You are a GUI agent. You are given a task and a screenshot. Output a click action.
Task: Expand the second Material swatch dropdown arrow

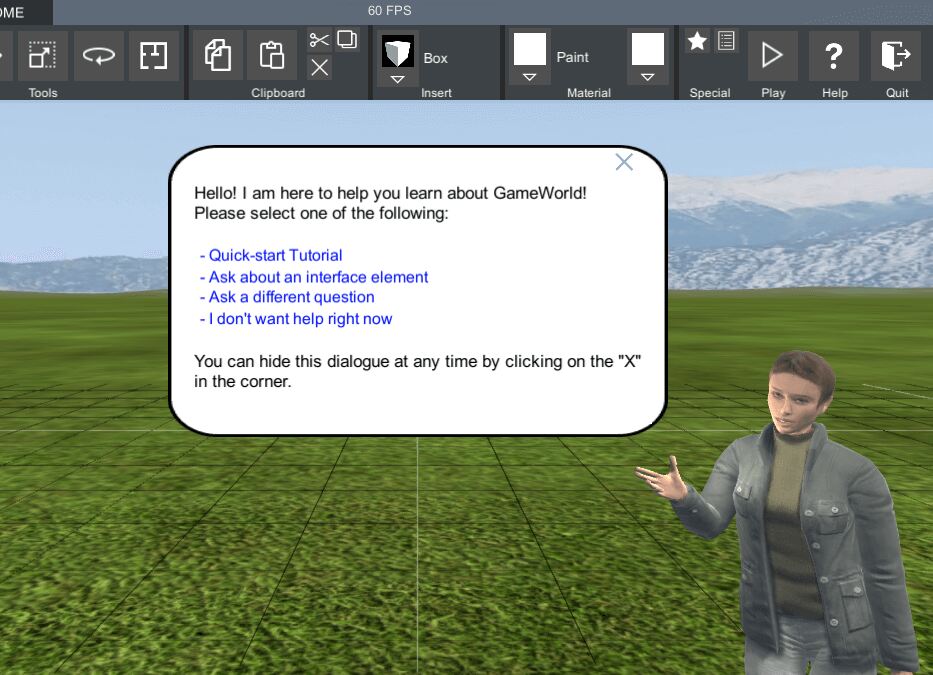(648, 77)
